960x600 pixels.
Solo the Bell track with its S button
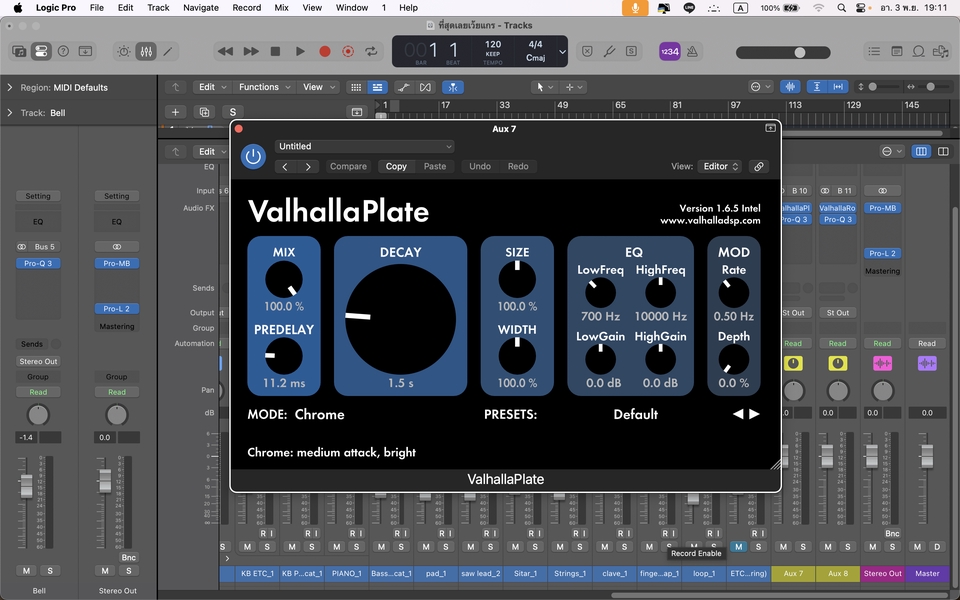50,570
